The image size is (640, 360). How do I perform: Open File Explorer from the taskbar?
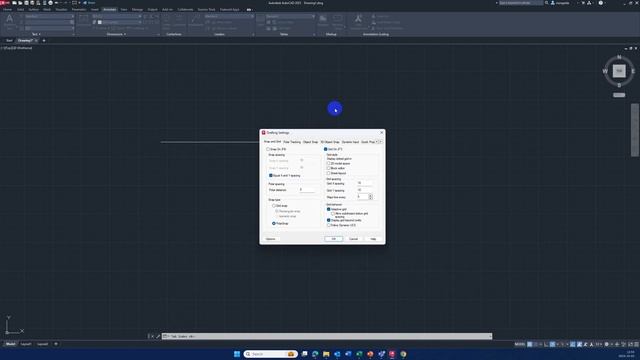326,354
